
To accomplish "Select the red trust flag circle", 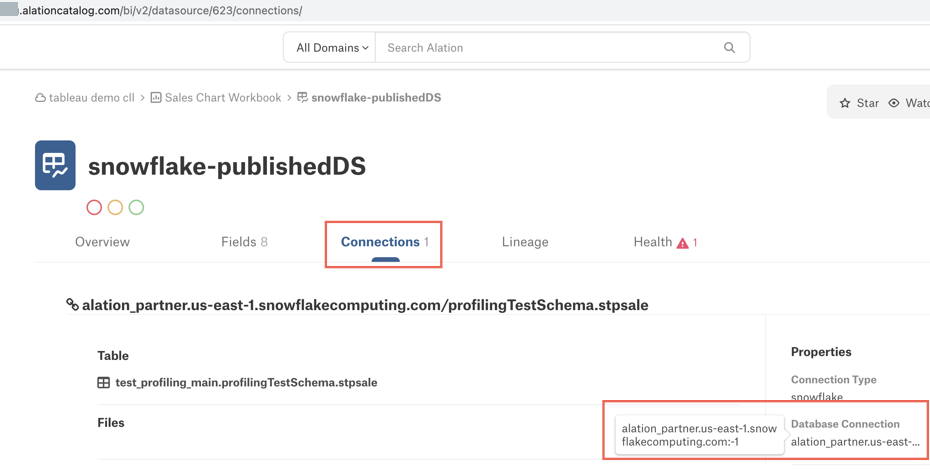I will pos(94,207).
